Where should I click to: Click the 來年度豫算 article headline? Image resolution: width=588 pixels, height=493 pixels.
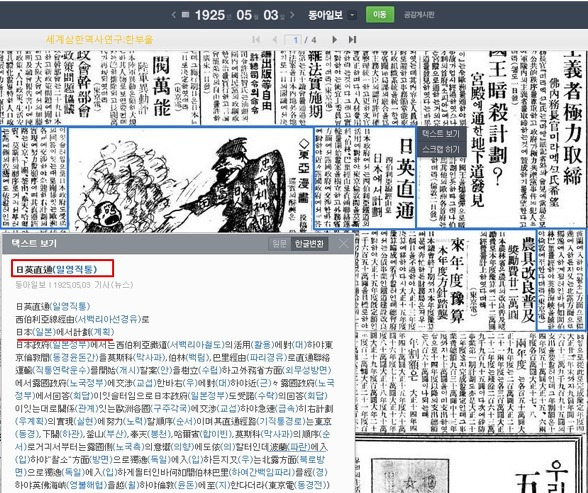(x=458, y=280)
